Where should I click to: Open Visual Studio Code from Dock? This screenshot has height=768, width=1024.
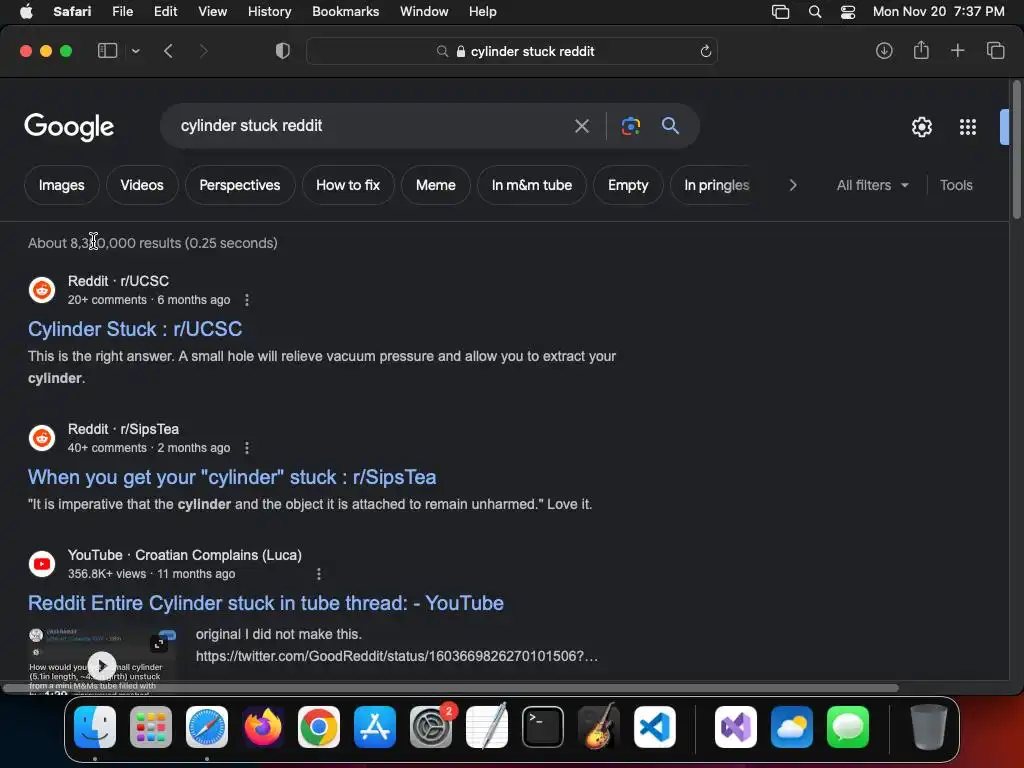(x=654, y=727)
